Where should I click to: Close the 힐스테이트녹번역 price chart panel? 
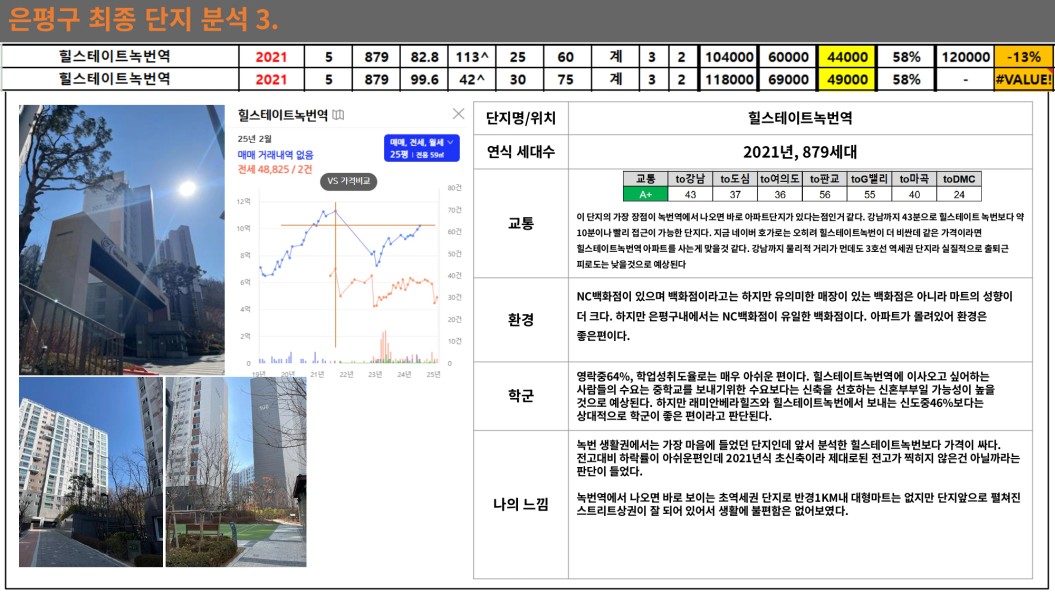[x=458, y=114]
